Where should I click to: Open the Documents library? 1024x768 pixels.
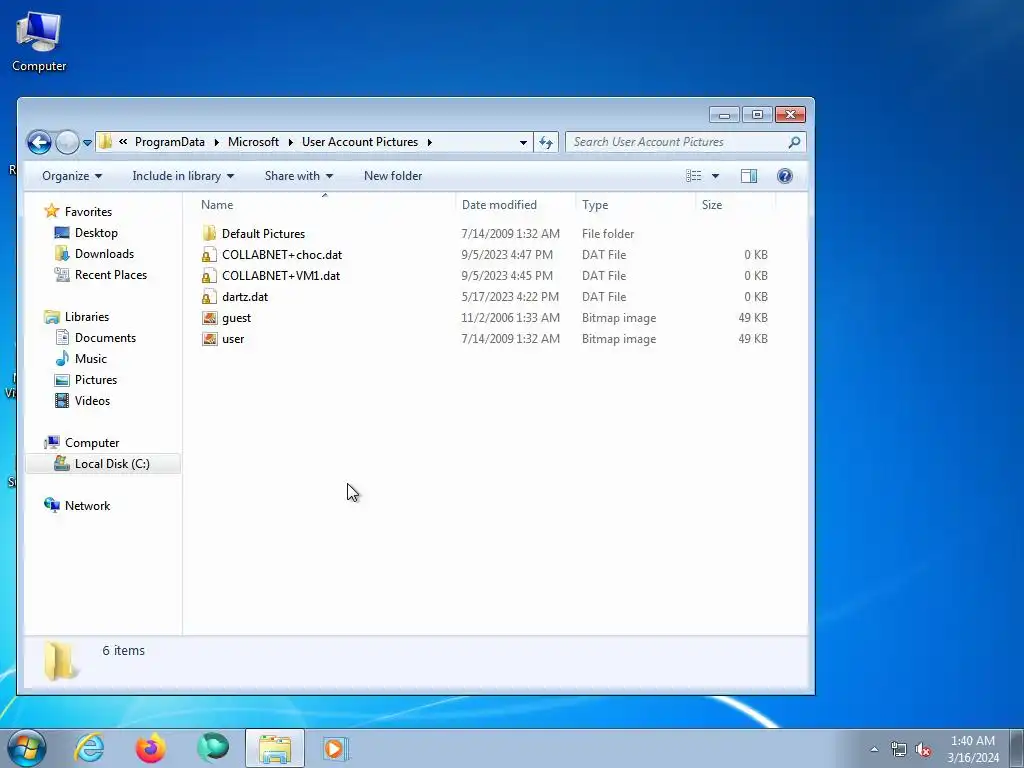105,338
